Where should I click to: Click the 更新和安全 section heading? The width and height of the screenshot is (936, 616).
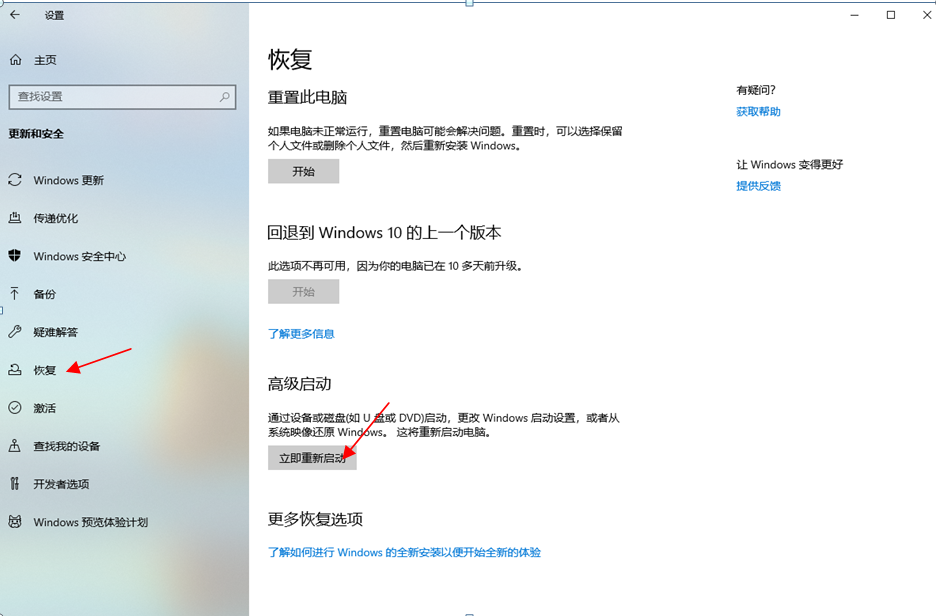click(x=36, y=134)
